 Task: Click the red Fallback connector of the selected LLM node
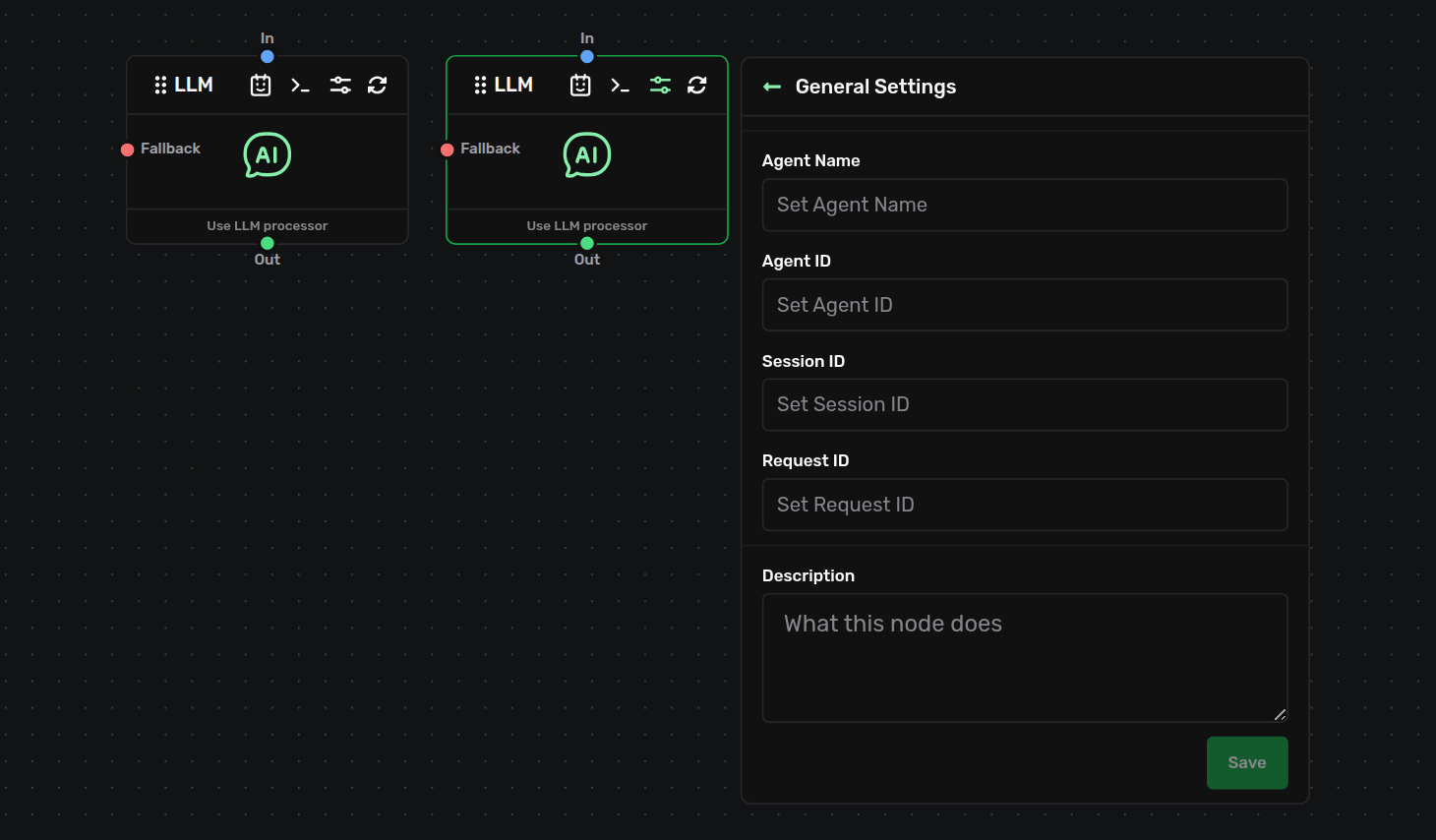448,150
